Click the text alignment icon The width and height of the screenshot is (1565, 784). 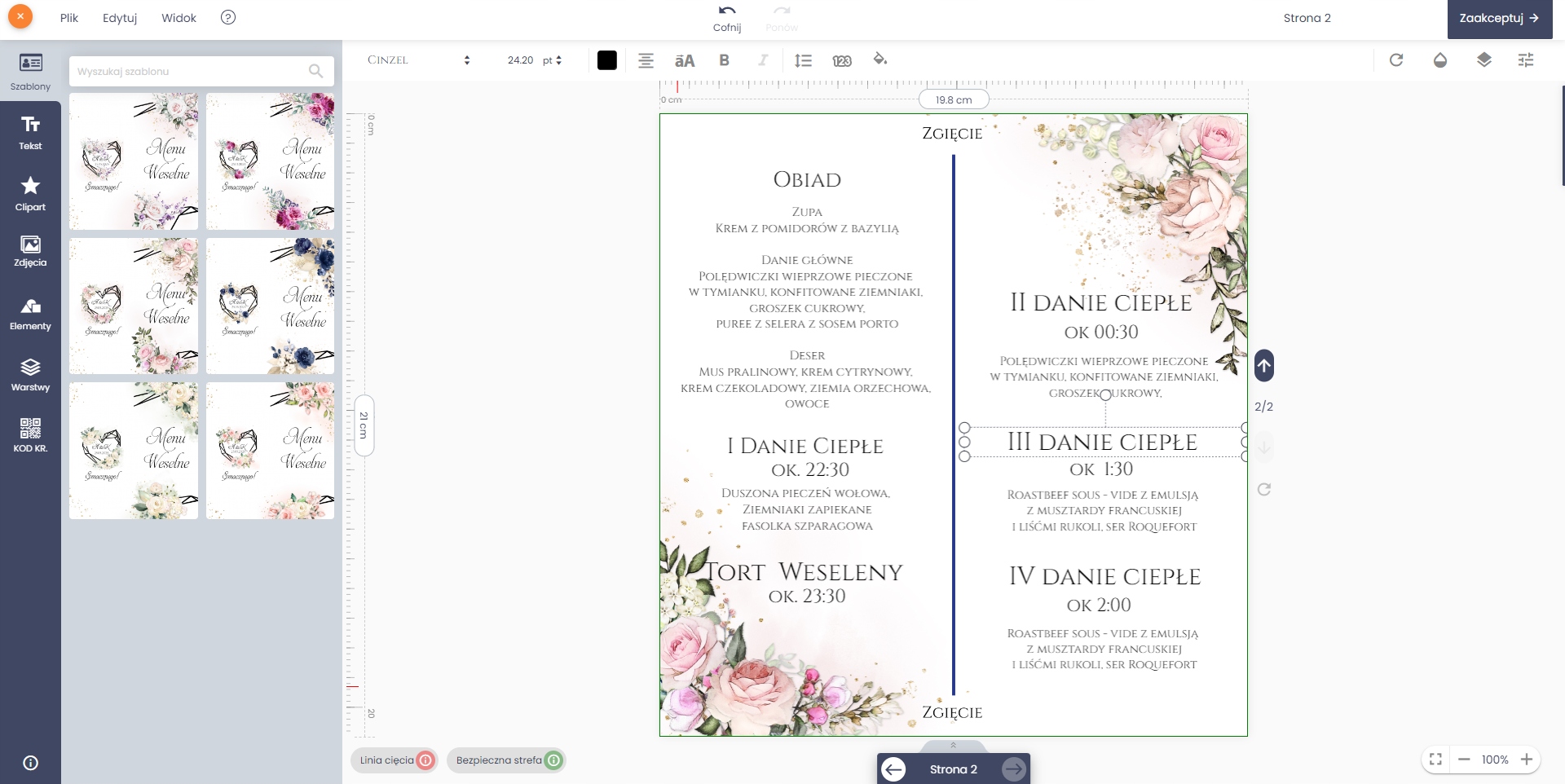click(646, 60)
